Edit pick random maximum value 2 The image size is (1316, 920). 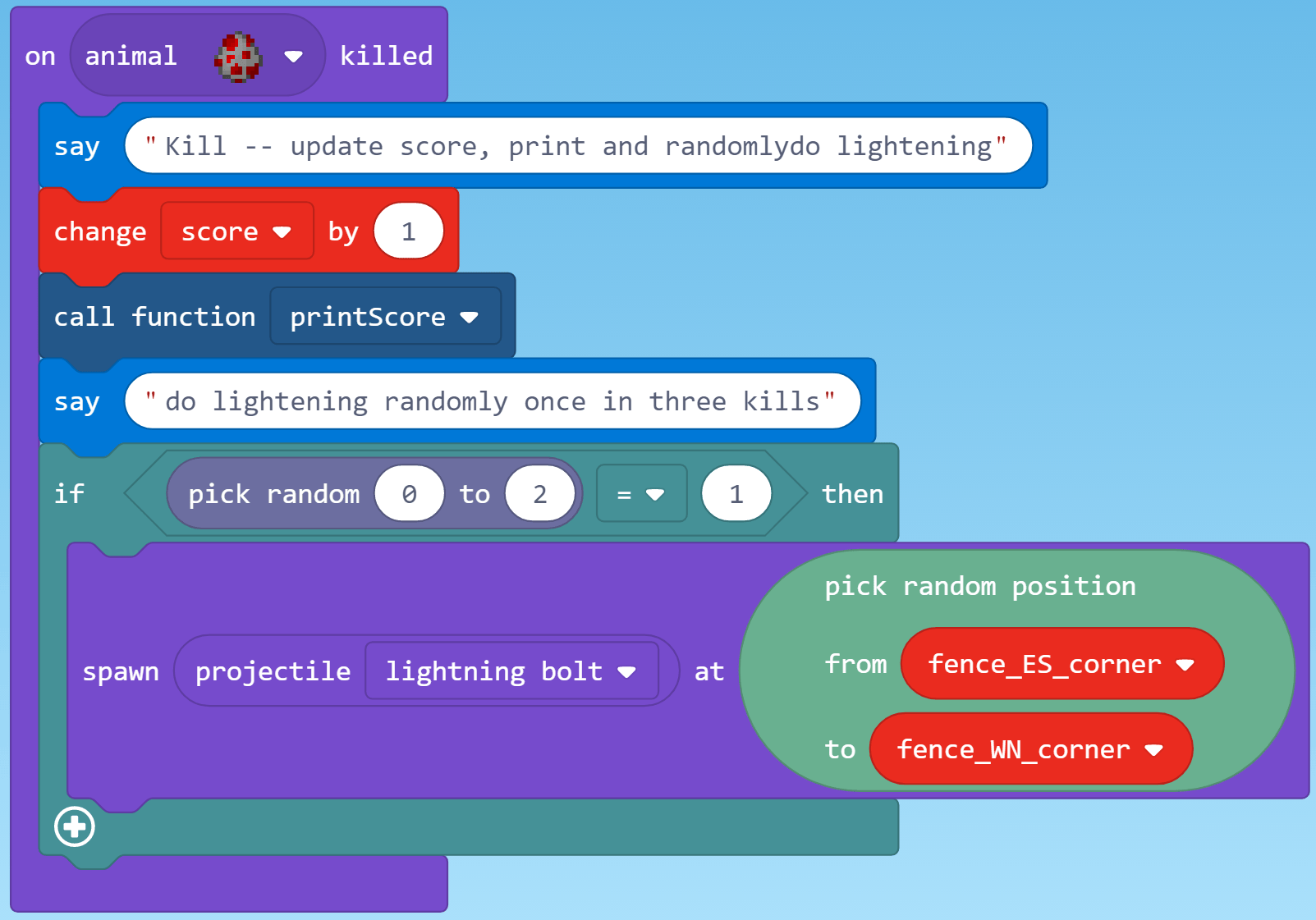click(540, 494)
